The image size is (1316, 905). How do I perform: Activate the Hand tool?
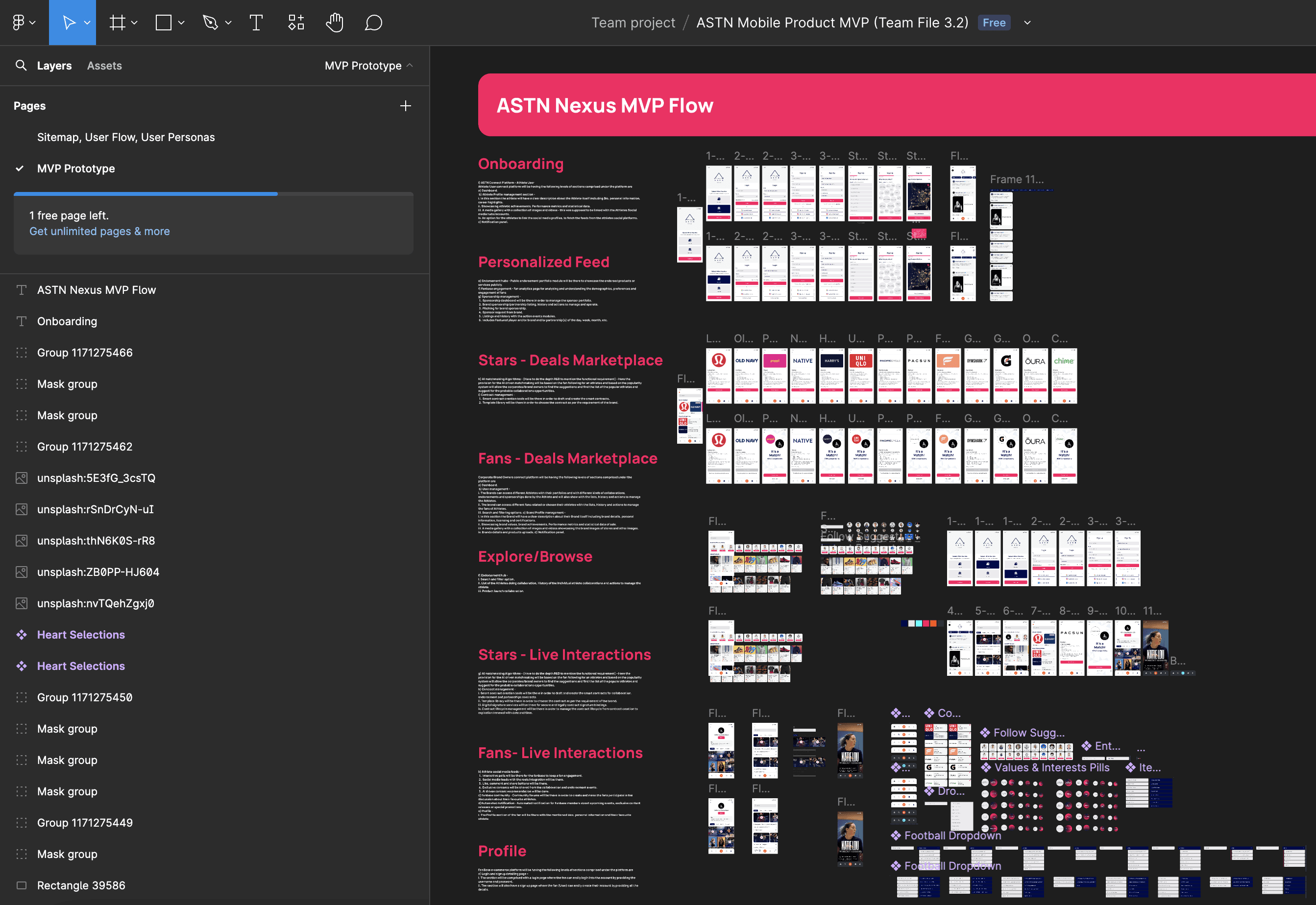coord(335,23)
